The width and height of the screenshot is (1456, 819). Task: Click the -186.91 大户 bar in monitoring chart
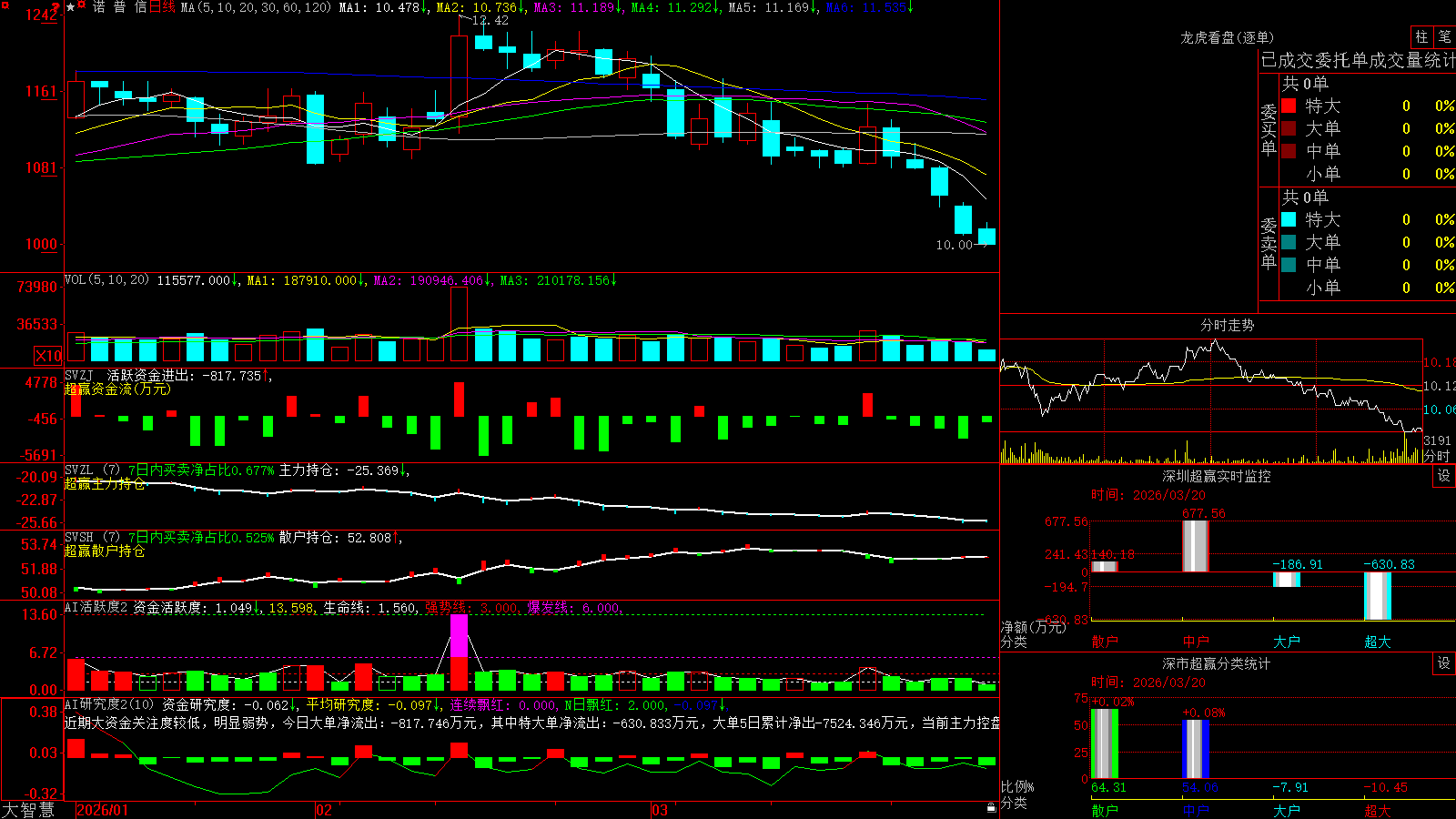[x=1287, y=580]
